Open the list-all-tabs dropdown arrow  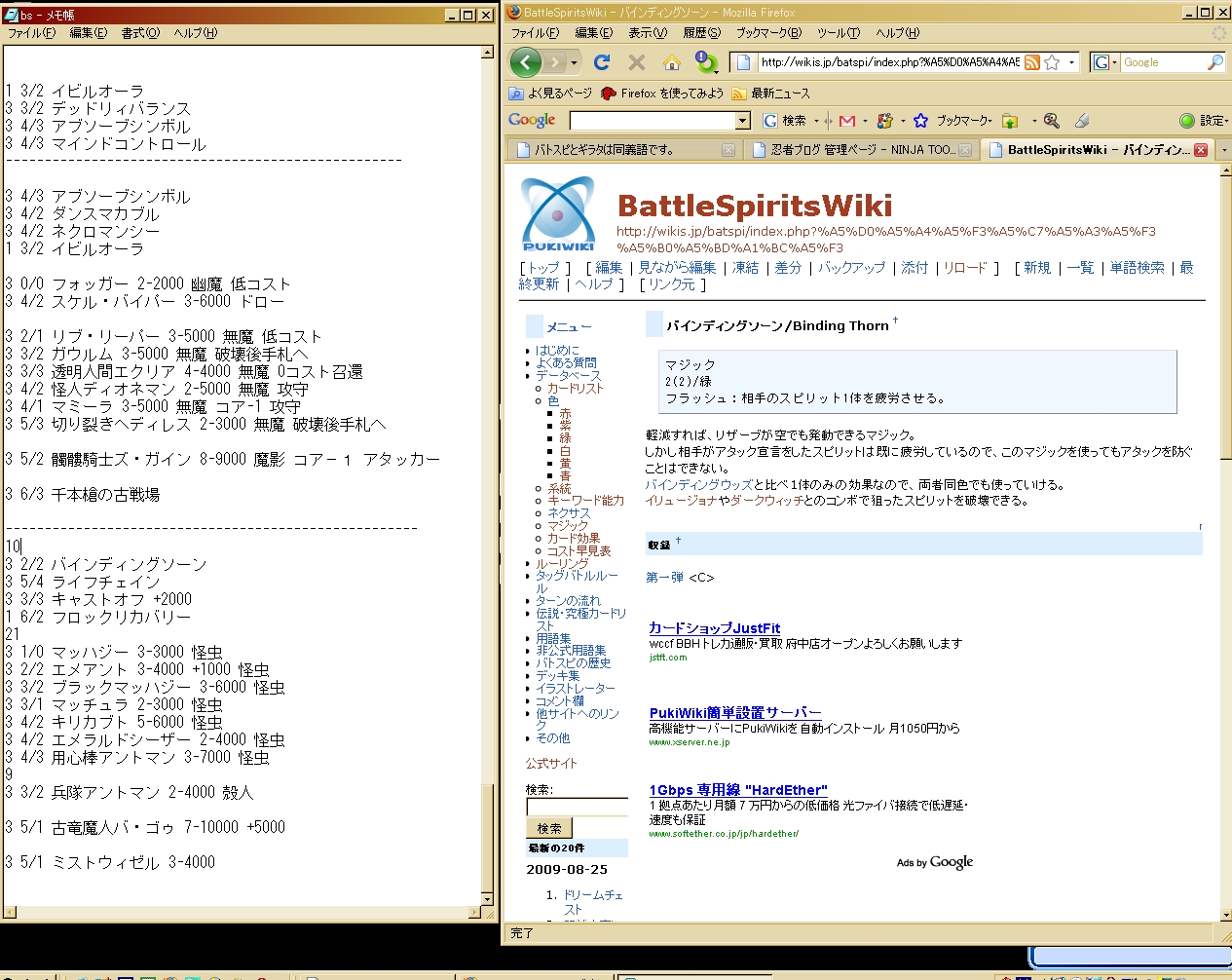1224,150
